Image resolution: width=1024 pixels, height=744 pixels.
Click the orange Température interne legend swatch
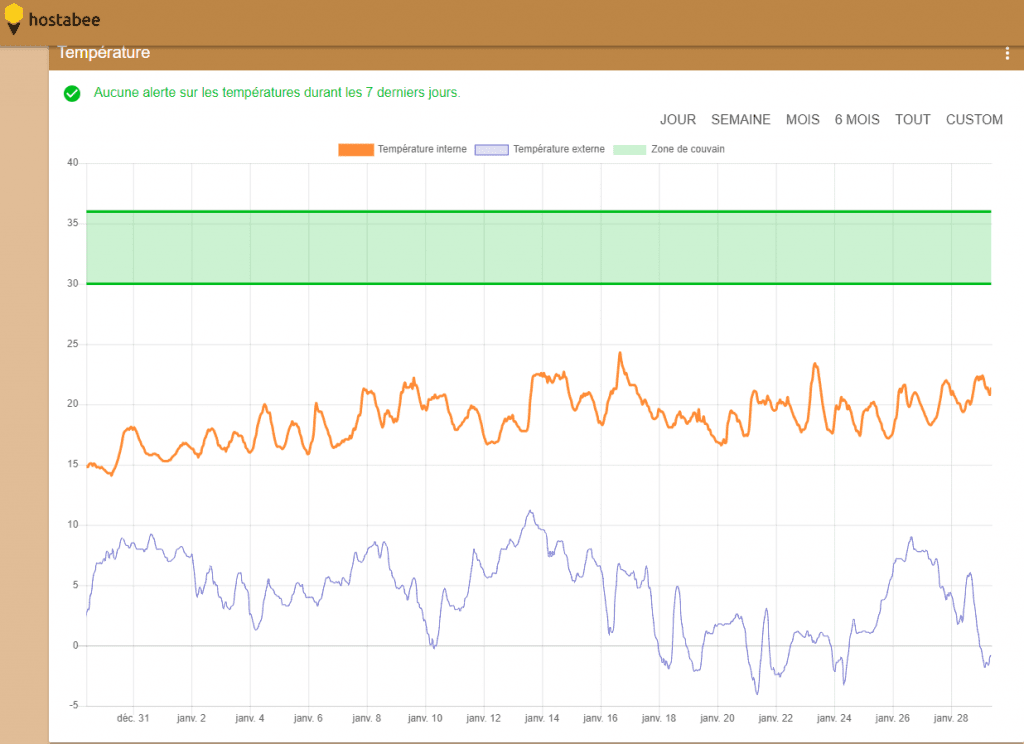[356, 150]
